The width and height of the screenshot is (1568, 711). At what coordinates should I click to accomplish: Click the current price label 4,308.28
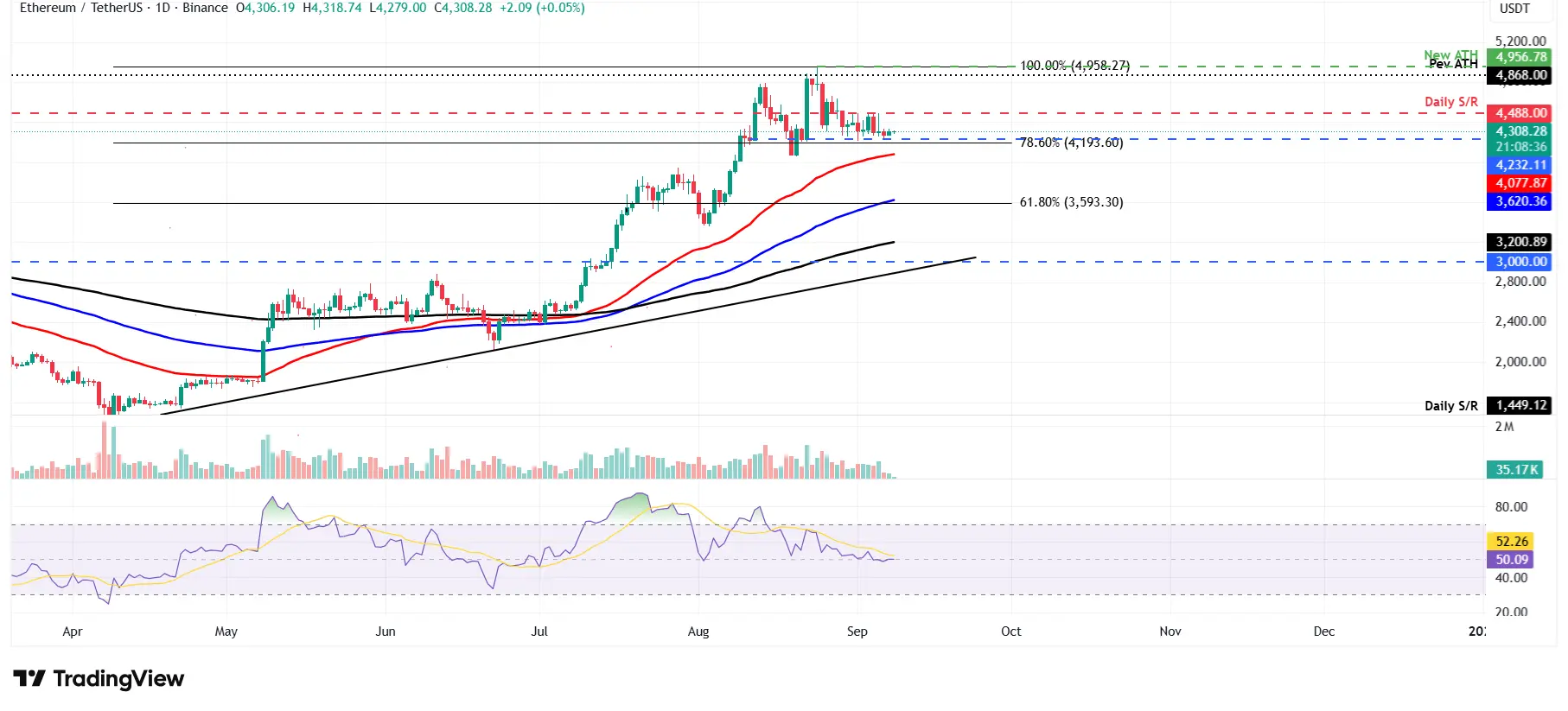(1520, 131)
